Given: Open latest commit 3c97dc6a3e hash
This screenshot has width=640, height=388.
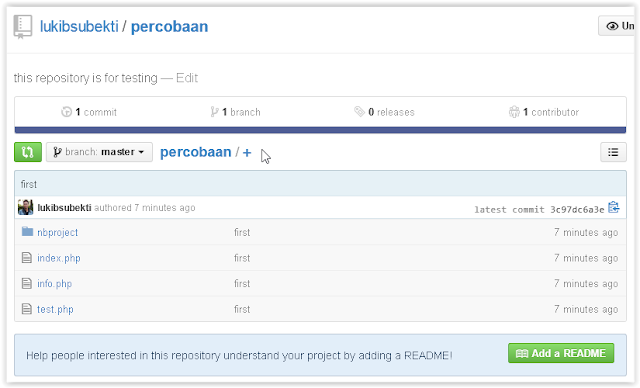Looking at the screenshot, I should tap(577, 210).
